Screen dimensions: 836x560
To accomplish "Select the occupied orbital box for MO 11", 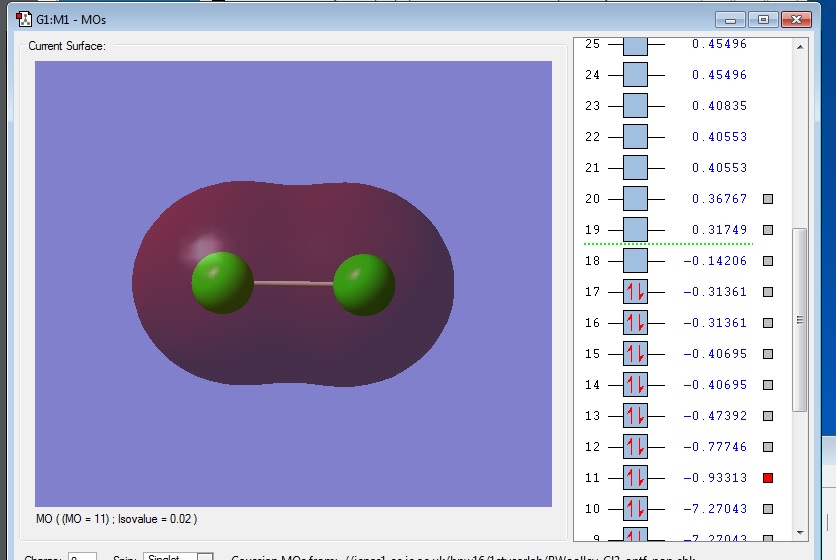I will point(635,478).
